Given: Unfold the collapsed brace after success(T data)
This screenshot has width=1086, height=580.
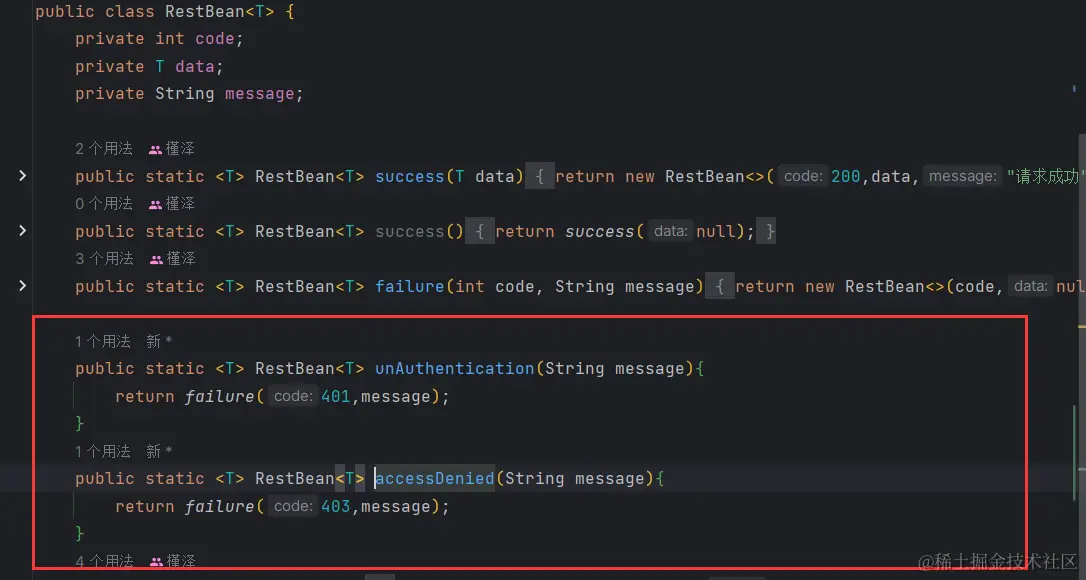Looking at the screenshot, I should click(540, 176).
